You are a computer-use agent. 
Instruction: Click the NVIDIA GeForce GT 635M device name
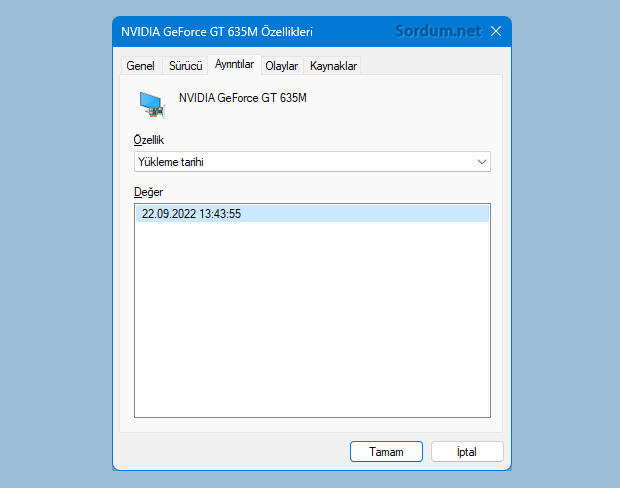click(x=243, y=98)
